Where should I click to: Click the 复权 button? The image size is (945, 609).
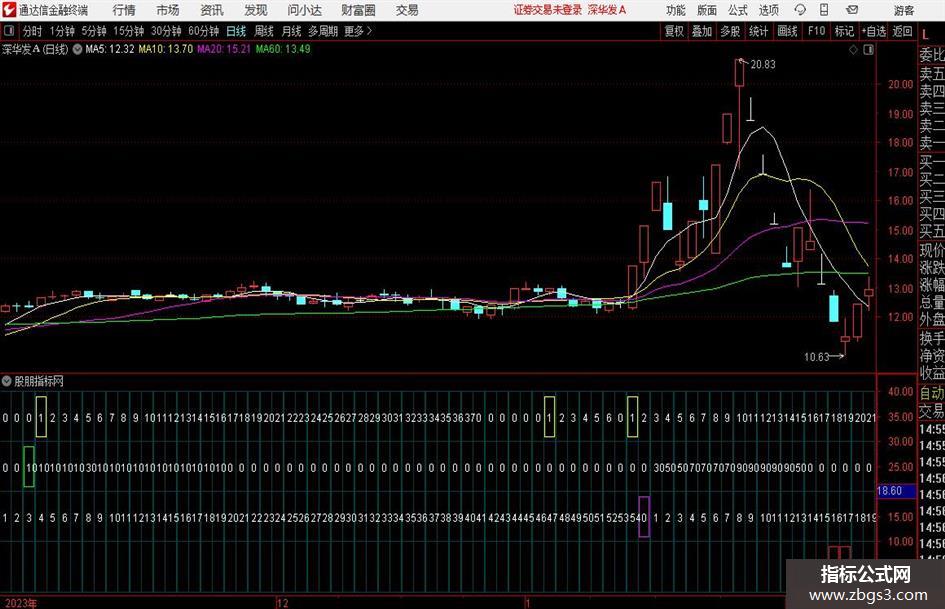coord(674,31)
